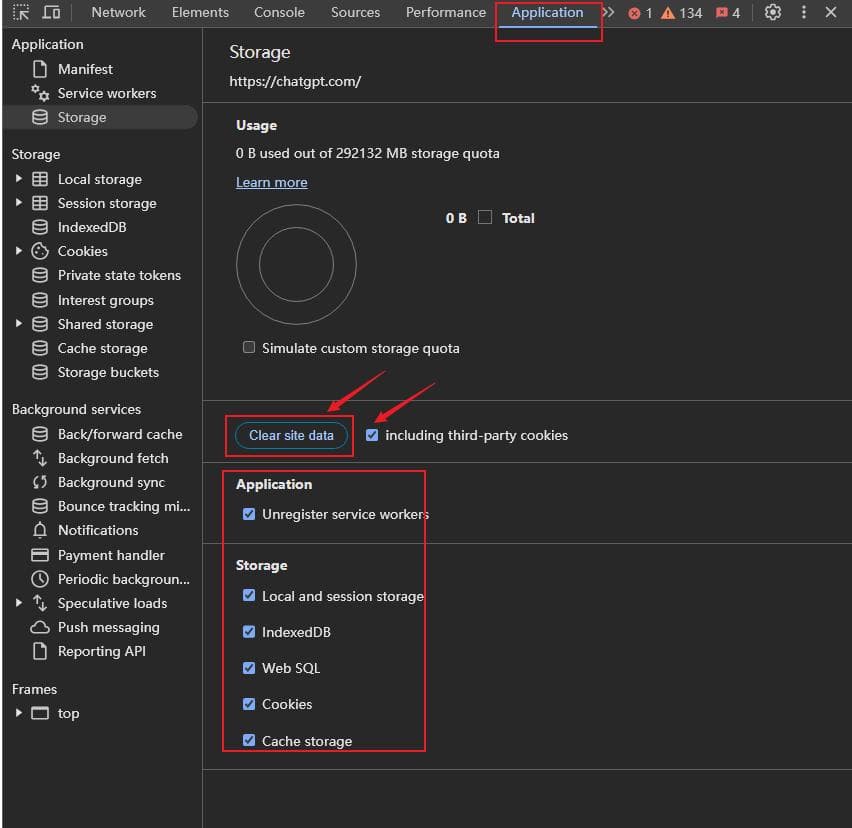This screenshot has height=828, width=852.
Task: Open the Learn more link
Action: click(272, 183)
